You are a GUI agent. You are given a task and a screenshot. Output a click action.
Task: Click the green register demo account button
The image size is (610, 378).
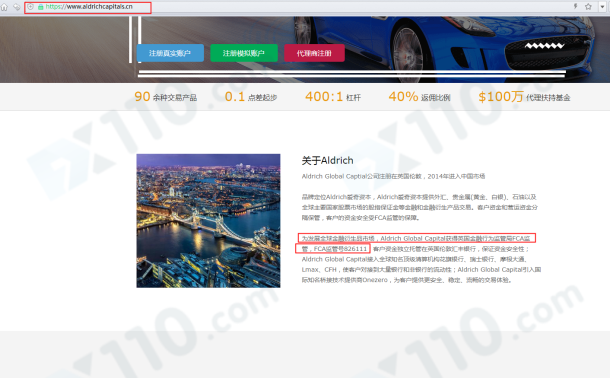click(x=244, y=53)
